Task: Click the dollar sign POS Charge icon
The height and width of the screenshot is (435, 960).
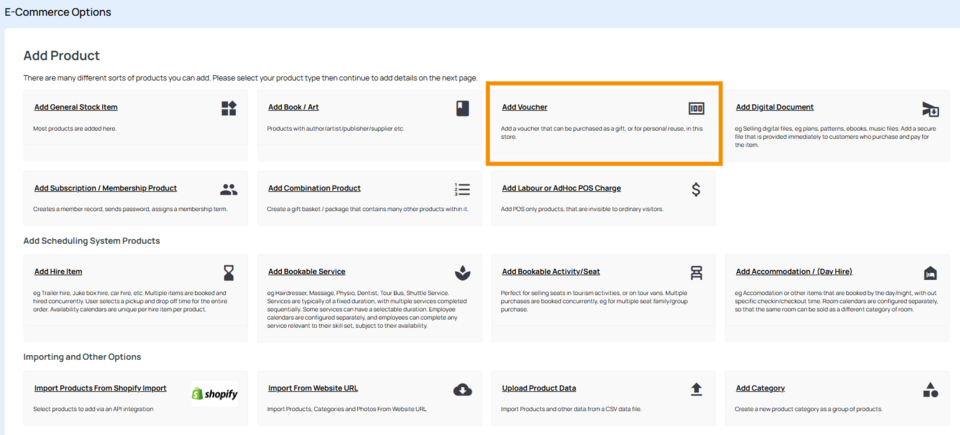Action: tap(696, 189)
